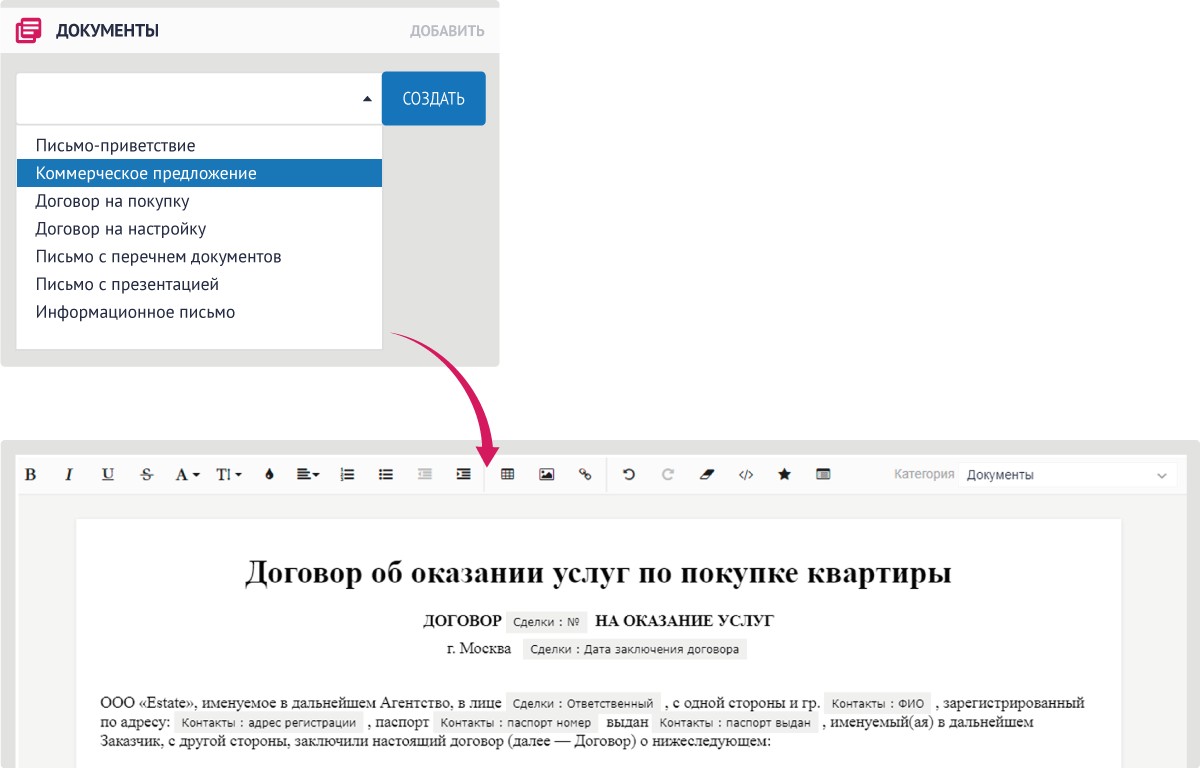The width and height of the screenshot is (1200, 768).
Task: Open the Категория Документы dropdown
Action: click(1066, 476)
